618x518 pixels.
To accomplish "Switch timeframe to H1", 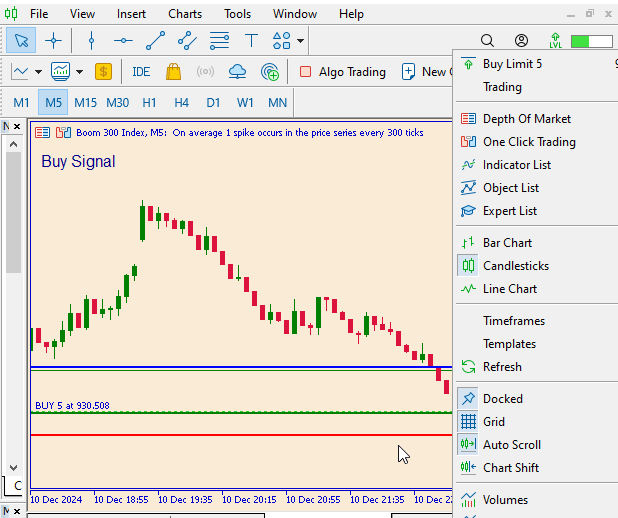I will tap(149, 103).
